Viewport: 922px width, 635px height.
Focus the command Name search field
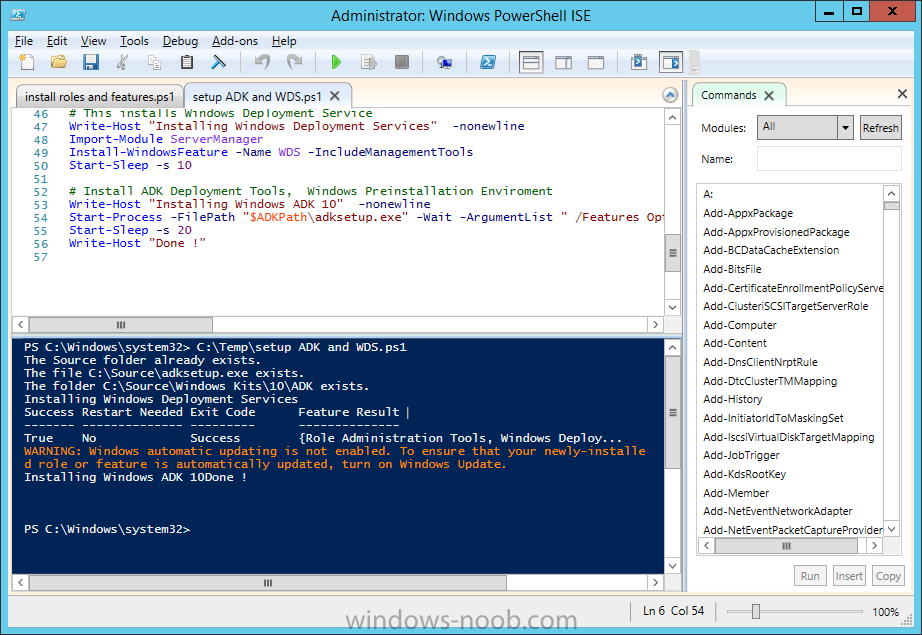[829, 159]
